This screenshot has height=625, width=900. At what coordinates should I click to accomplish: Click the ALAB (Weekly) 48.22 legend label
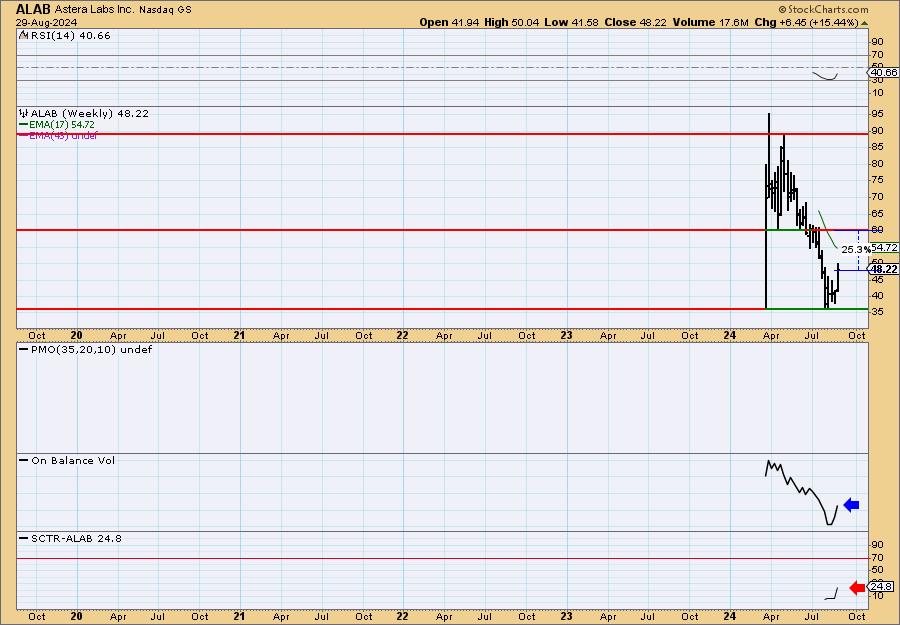(90, 113)
